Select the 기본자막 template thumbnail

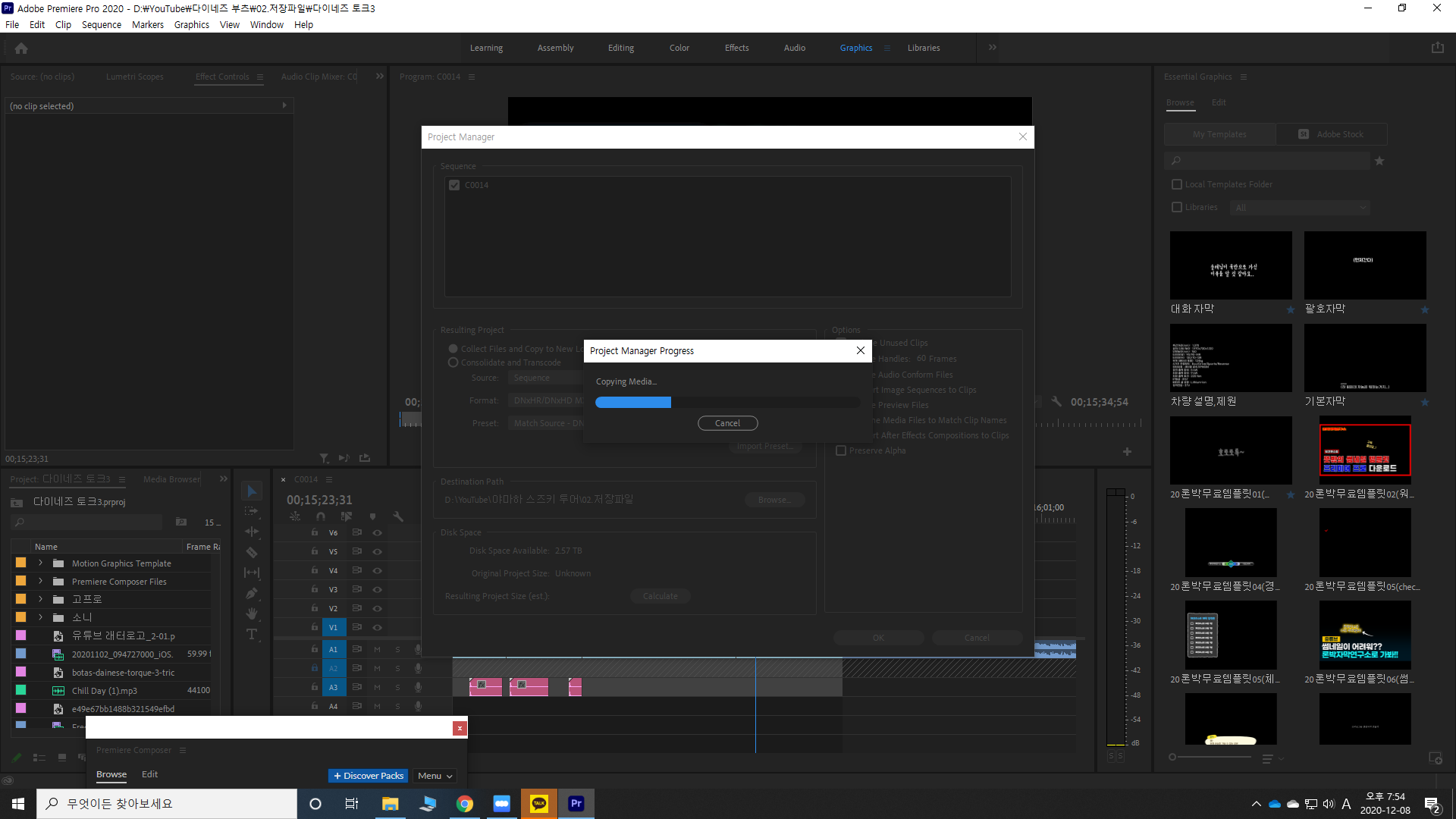pos(1364,357)
